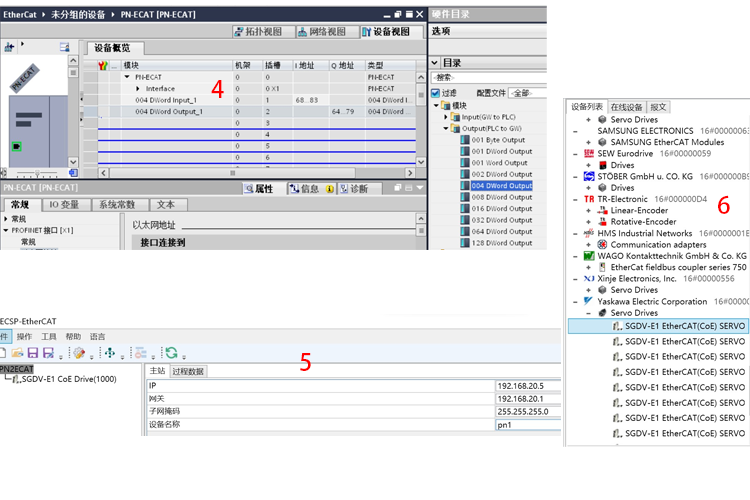Expand the Interface row in device overview
The height and width of the screenshot is (500, 750).
coord(138,89)
